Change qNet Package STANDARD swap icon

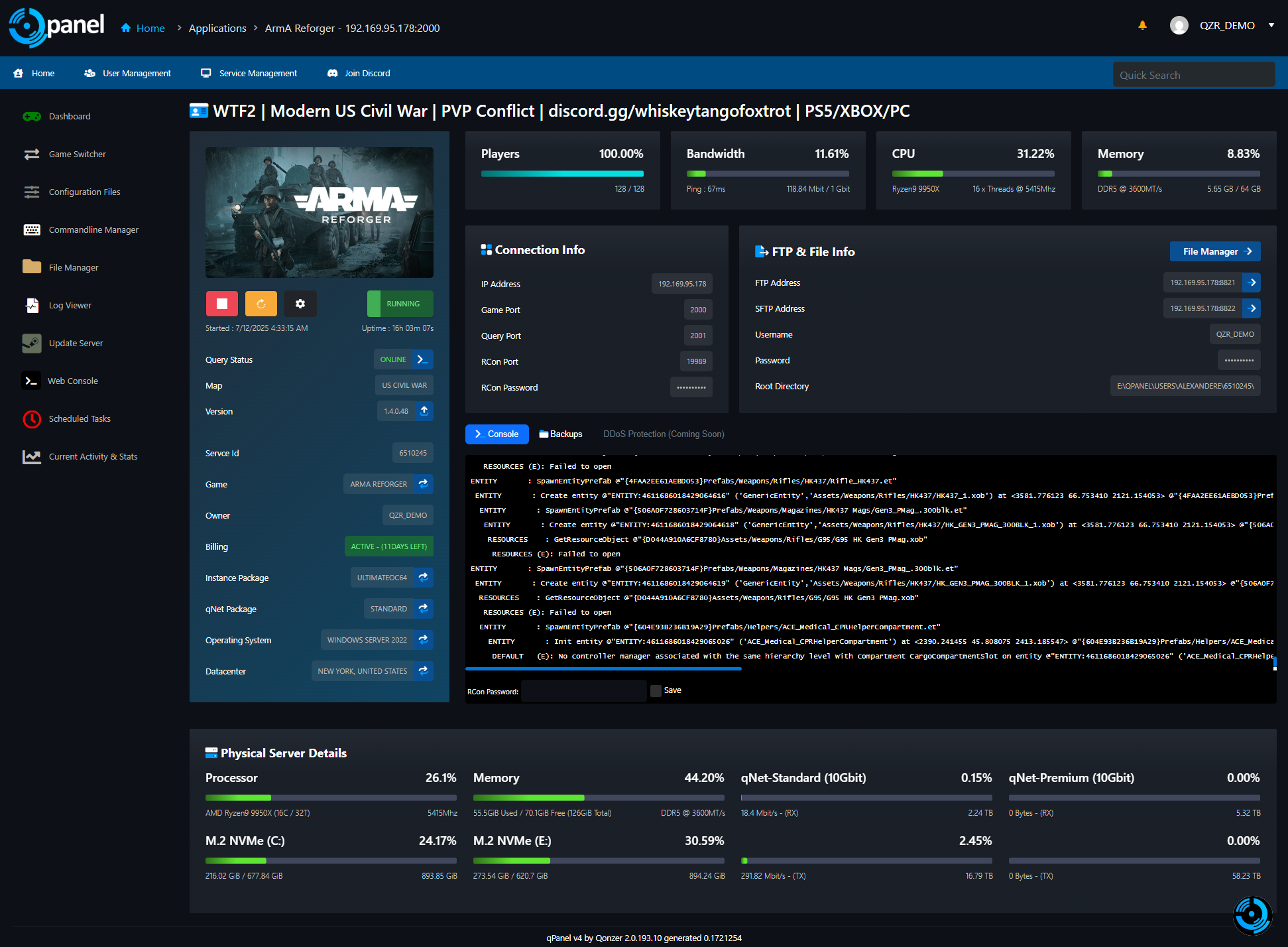[424, 609]
